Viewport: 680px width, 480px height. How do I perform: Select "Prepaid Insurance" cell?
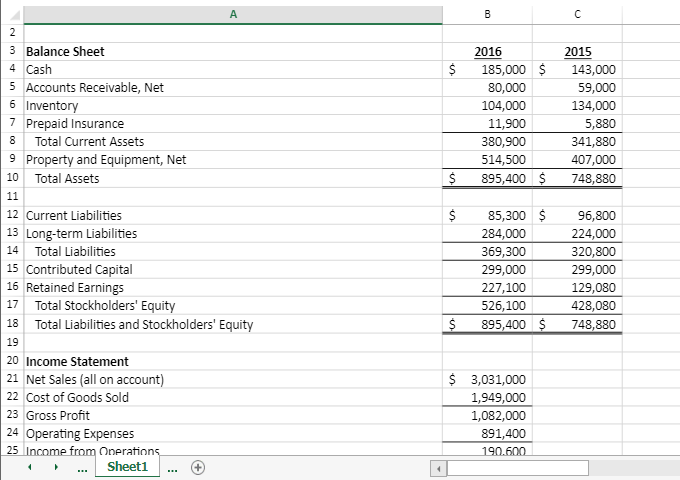pos(233,124)
